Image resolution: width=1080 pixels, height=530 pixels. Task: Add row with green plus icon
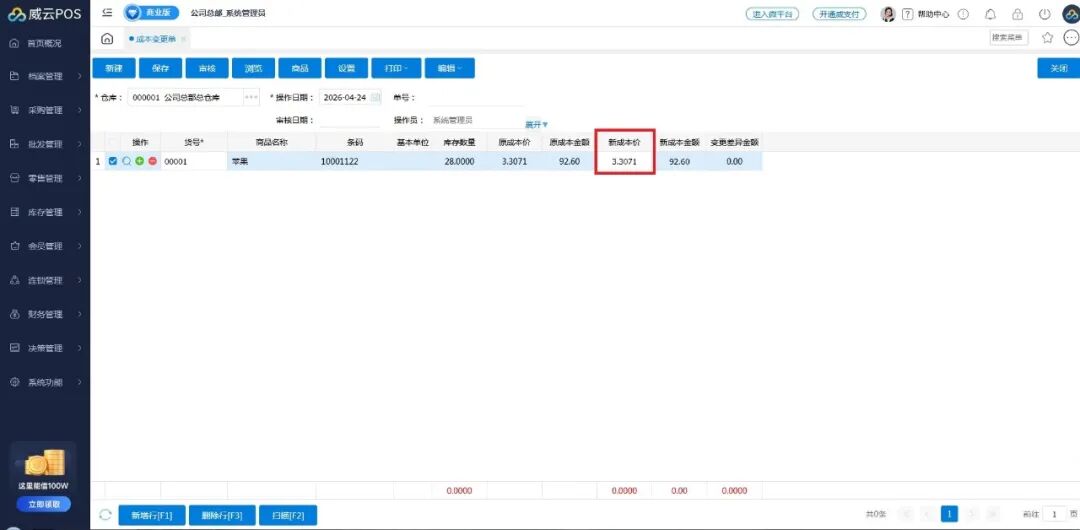[139, 161]
